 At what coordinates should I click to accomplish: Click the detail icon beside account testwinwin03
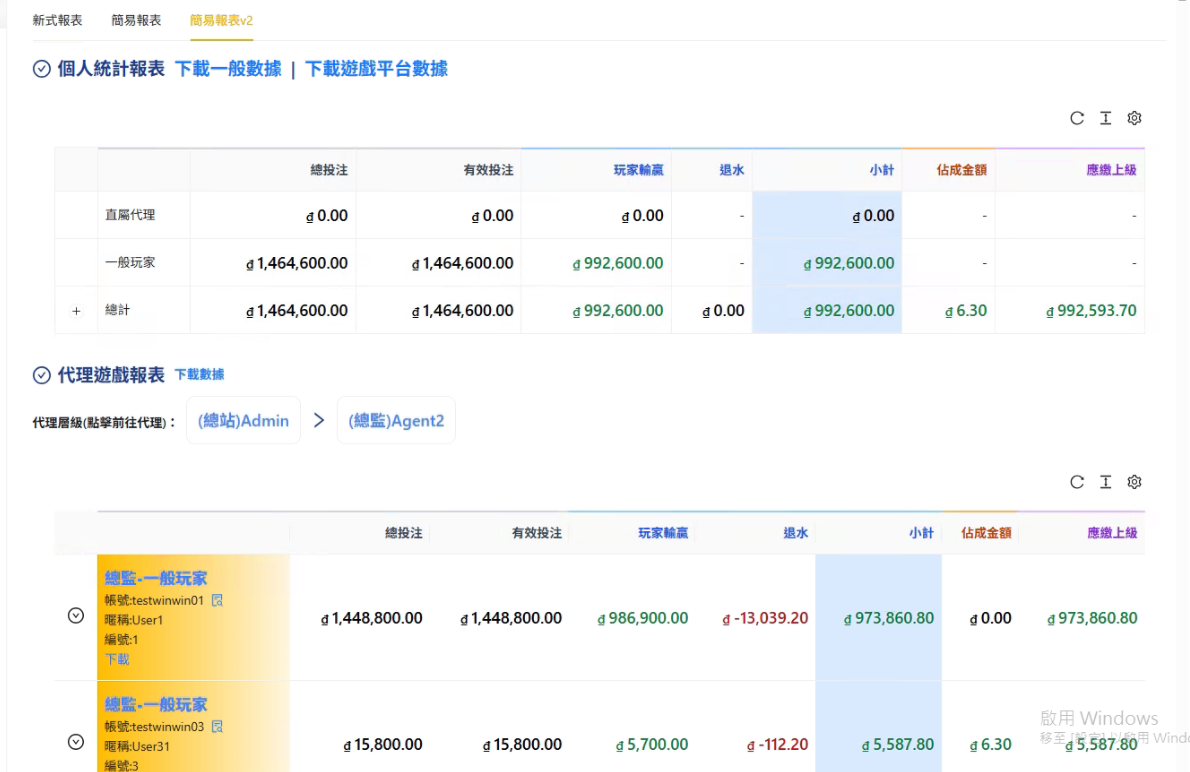[x=217, y=726]
